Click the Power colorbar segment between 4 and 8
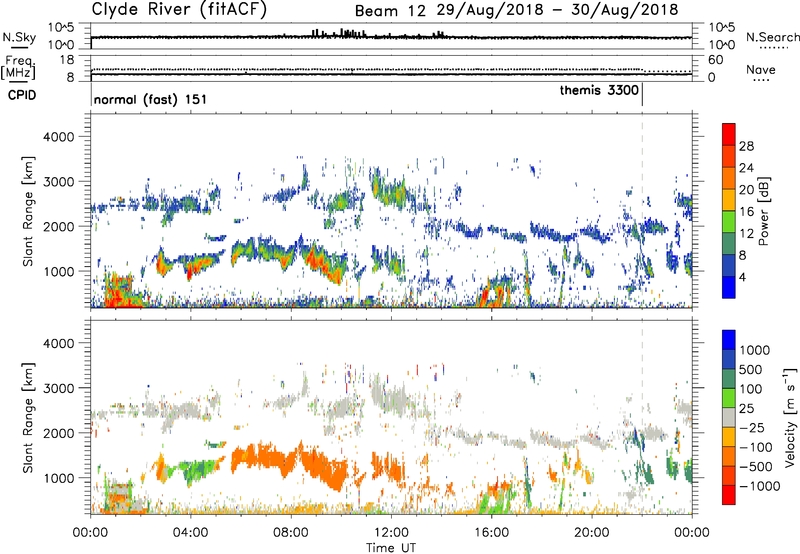The height and width of the screenshot is (554, 800). (x=729, y=265)
